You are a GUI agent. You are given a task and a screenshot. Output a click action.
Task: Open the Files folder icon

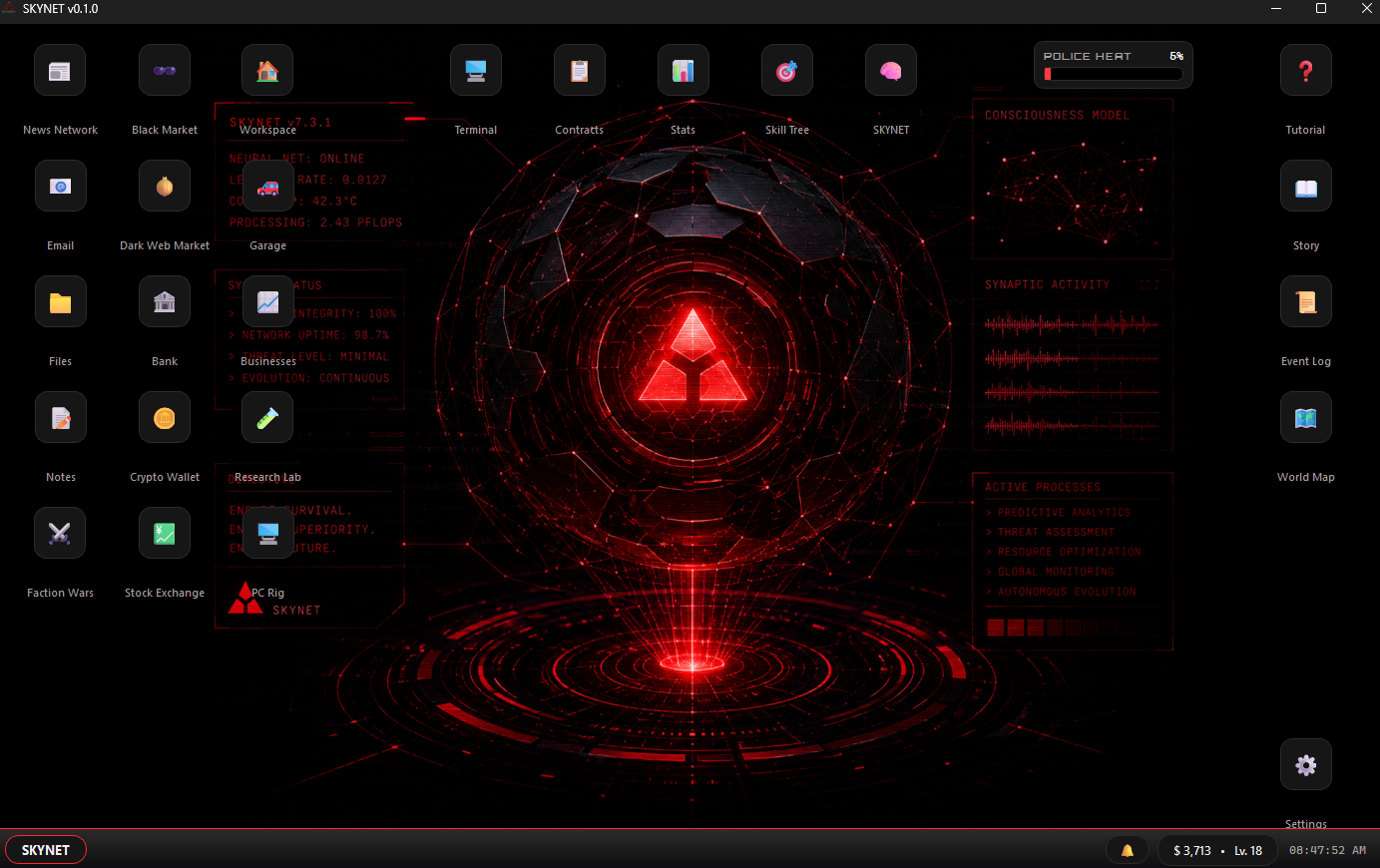(60, 302)
